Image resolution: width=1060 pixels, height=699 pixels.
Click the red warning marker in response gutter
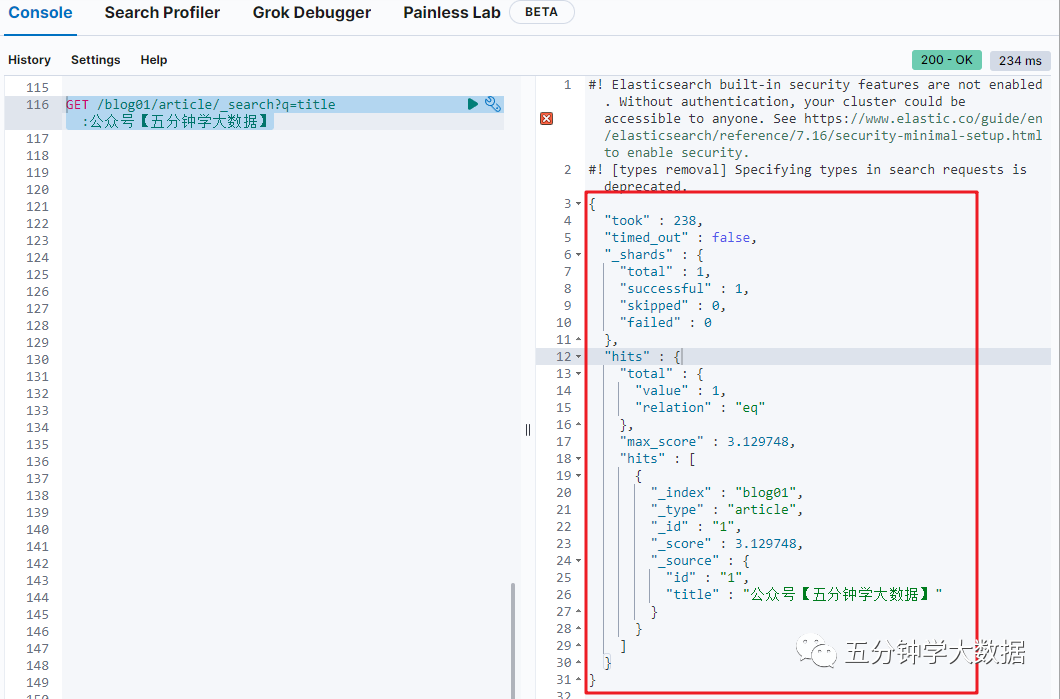[x=546, y=119]
